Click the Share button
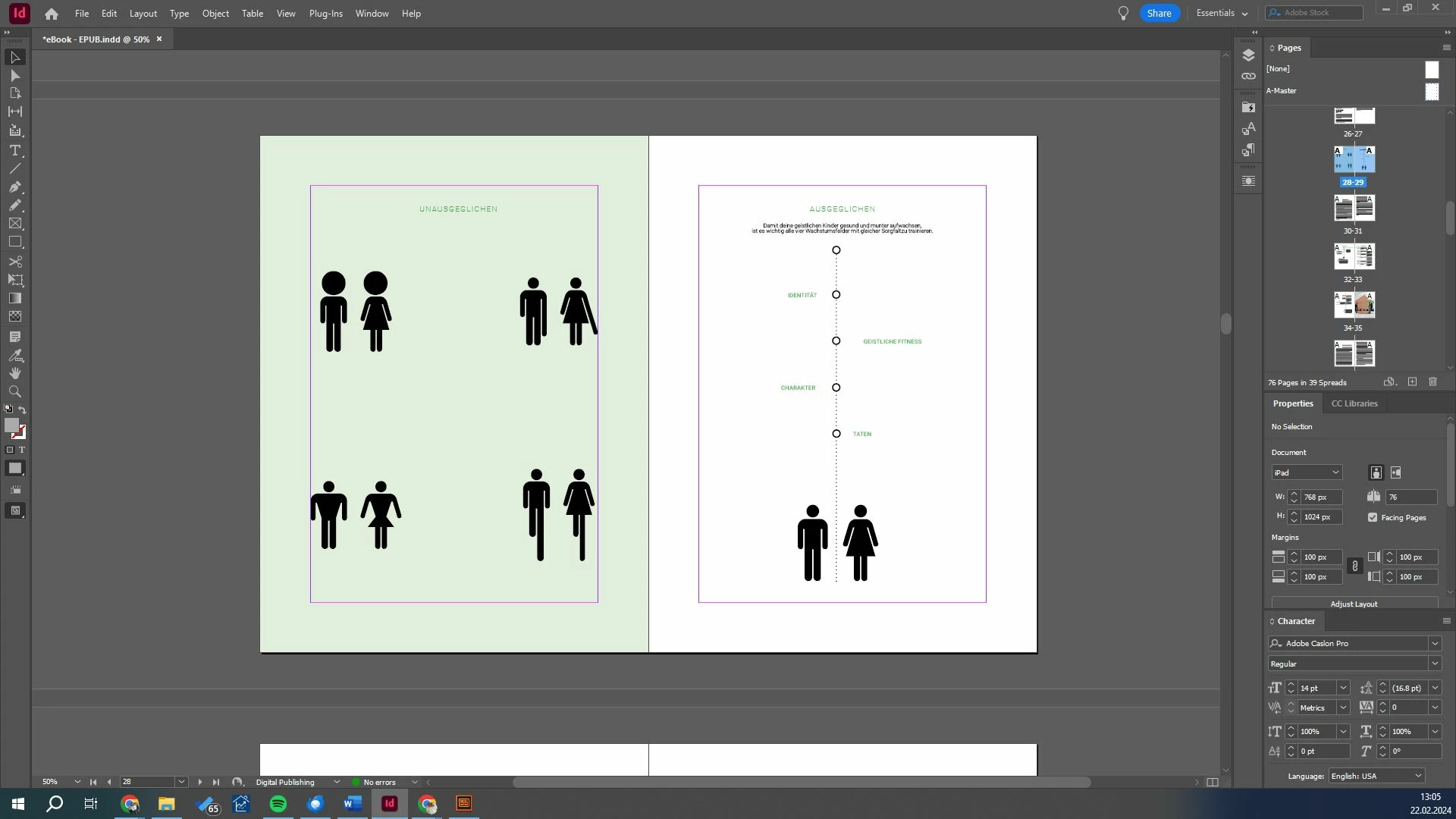 click(x=1159, y=13)
